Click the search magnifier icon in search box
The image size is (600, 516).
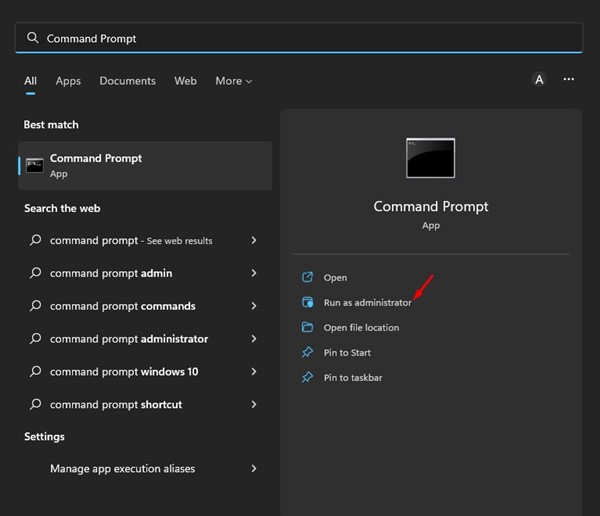(33, 38)
